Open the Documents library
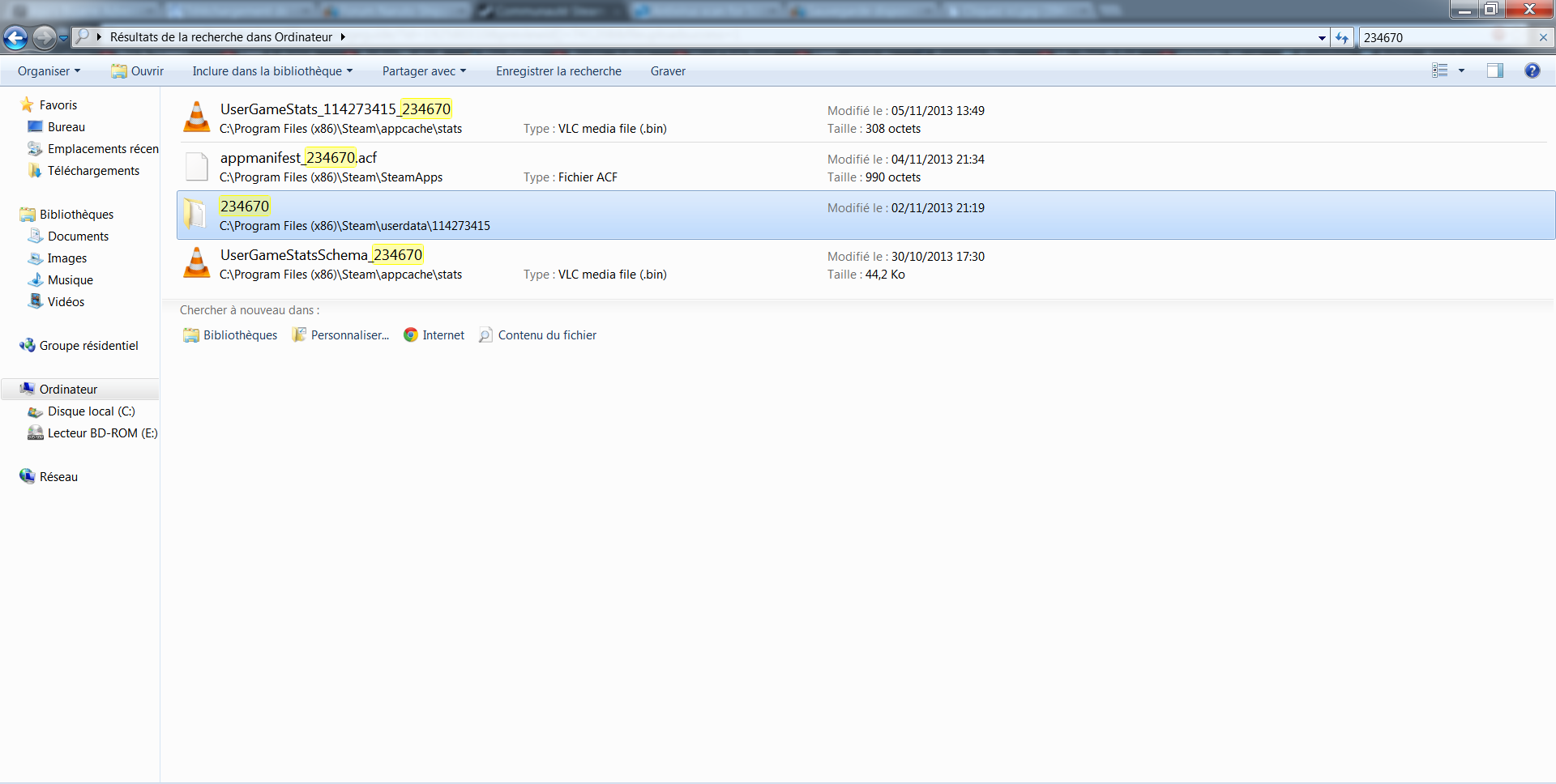The image size is (1556, 784). pyautogui.click(x=78, y=236)
